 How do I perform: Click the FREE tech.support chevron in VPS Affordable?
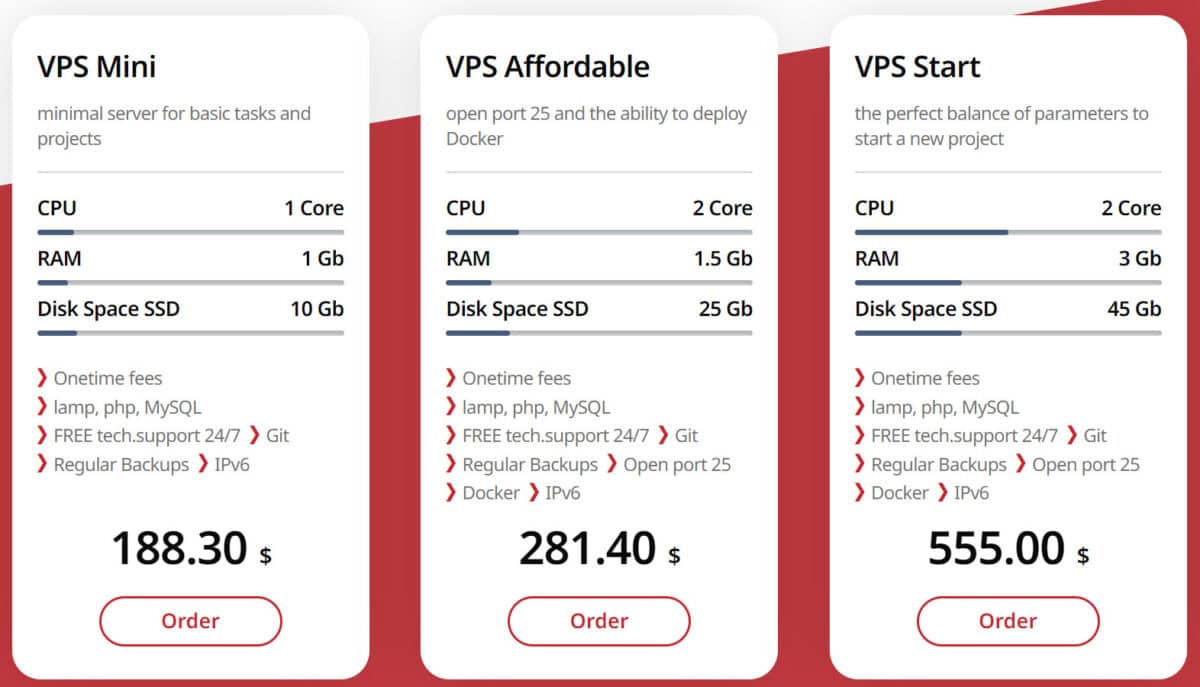(452, 435)
